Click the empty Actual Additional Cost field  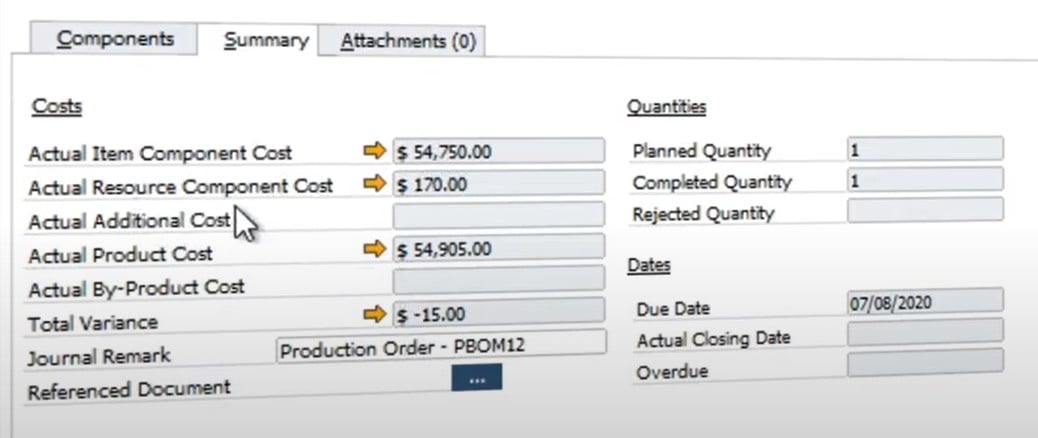[x=498, y=215]
